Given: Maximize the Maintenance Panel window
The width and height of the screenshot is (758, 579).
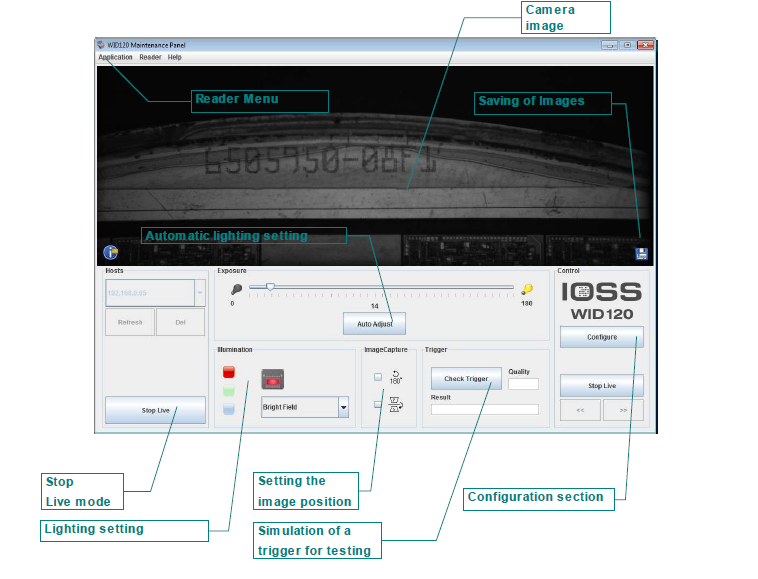Looking at the screenshot, I should tap(627, 45).
